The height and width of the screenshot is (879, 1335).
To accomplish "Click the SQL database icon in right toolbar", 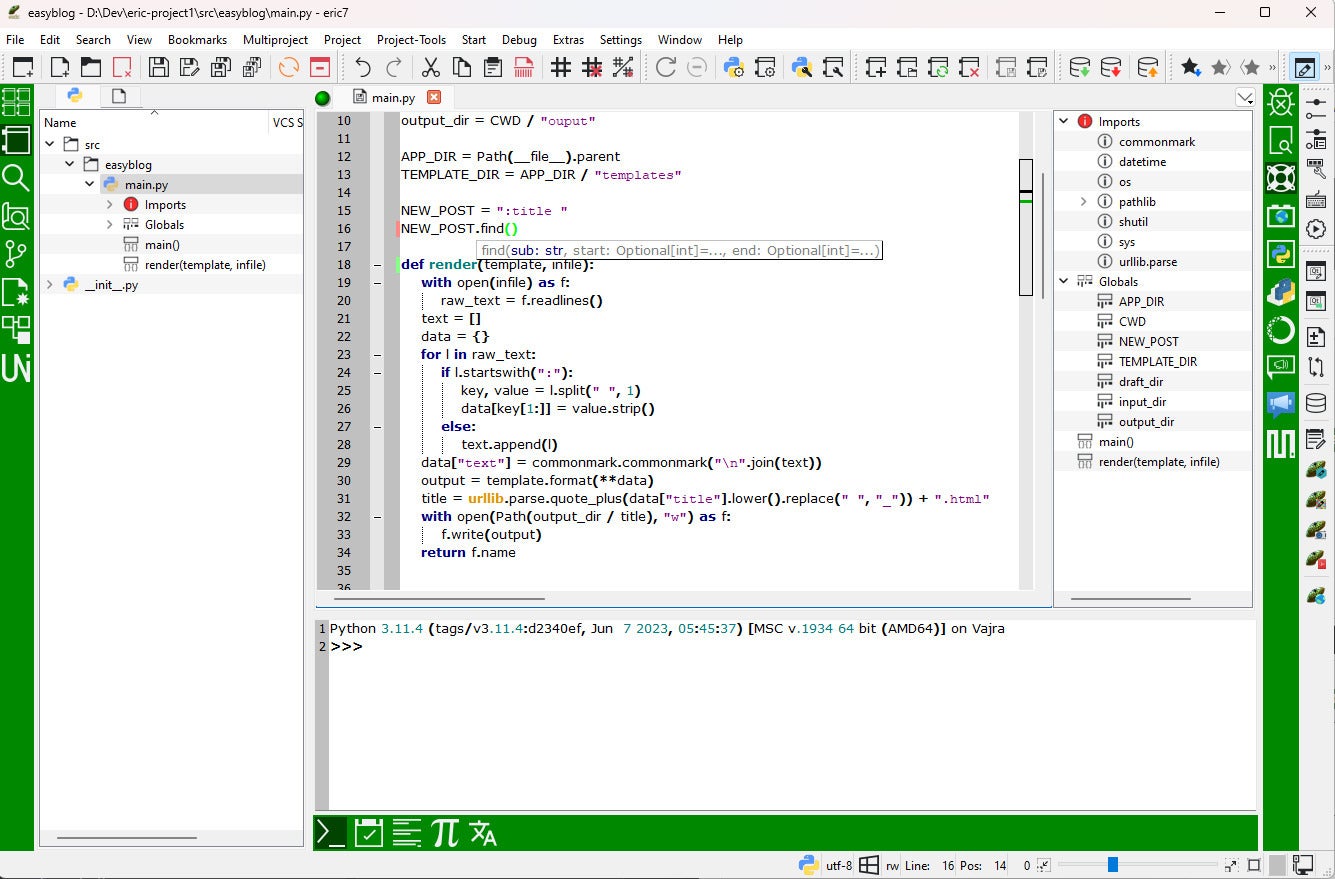I will point(1316,403).
